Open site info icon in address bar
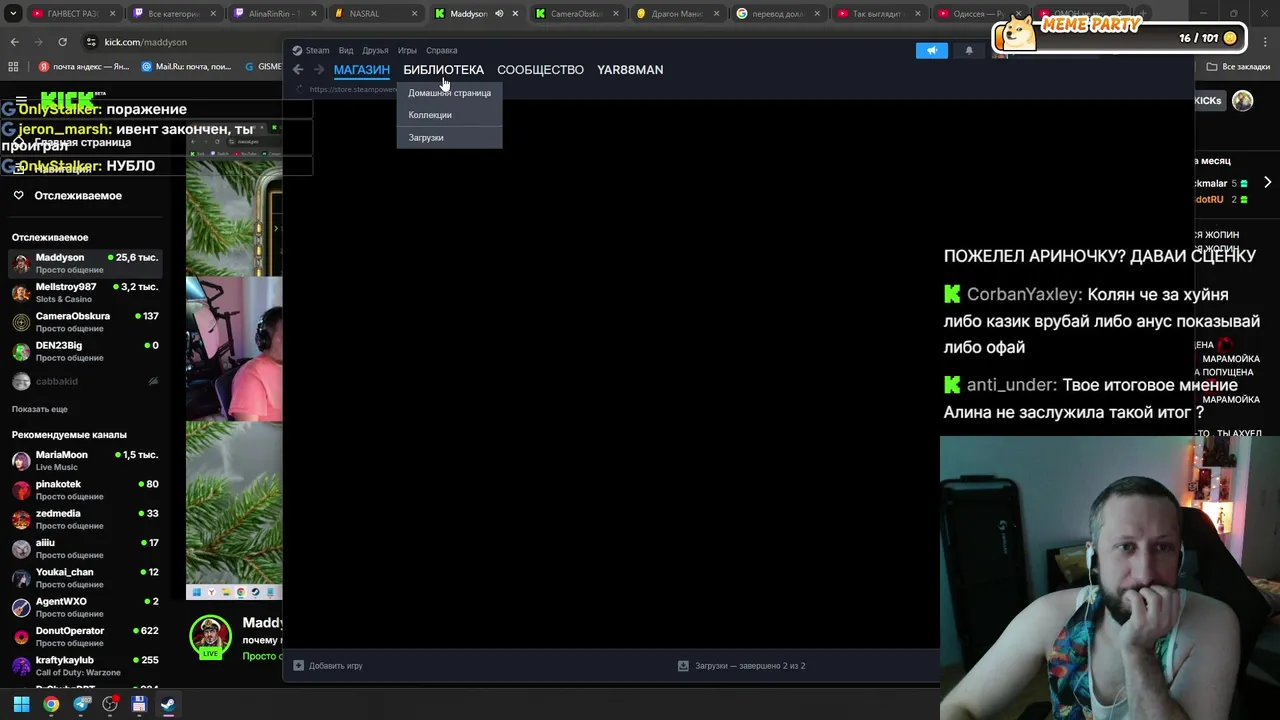 [x=91, y=42]
